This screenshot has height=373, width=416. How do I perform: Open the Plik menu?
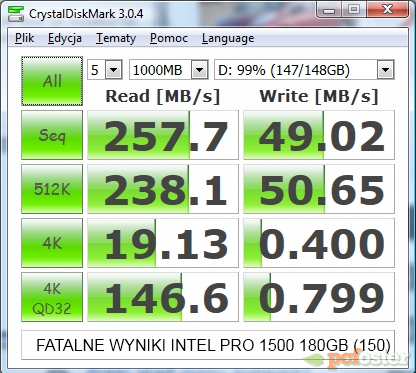[24, 38]
